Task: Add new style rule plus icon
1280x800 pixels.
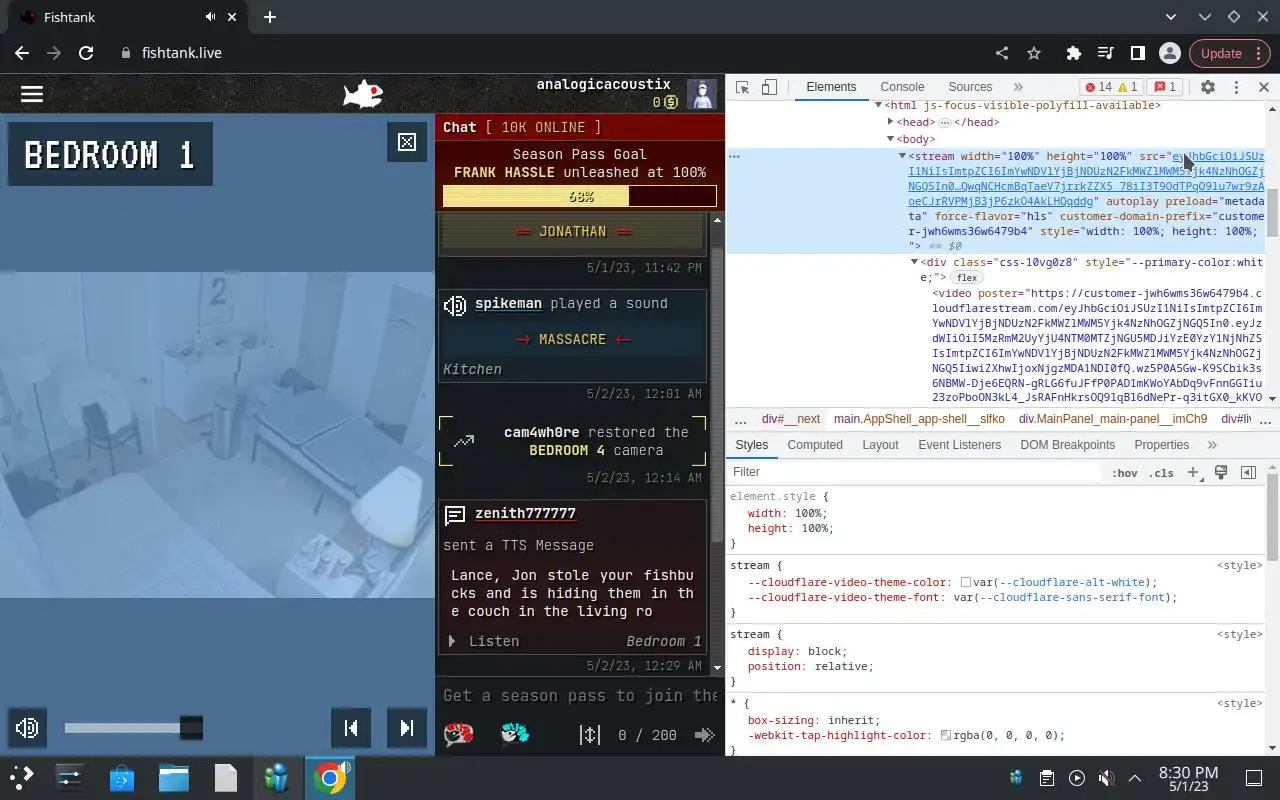Action: click(x=1192, y=472)
